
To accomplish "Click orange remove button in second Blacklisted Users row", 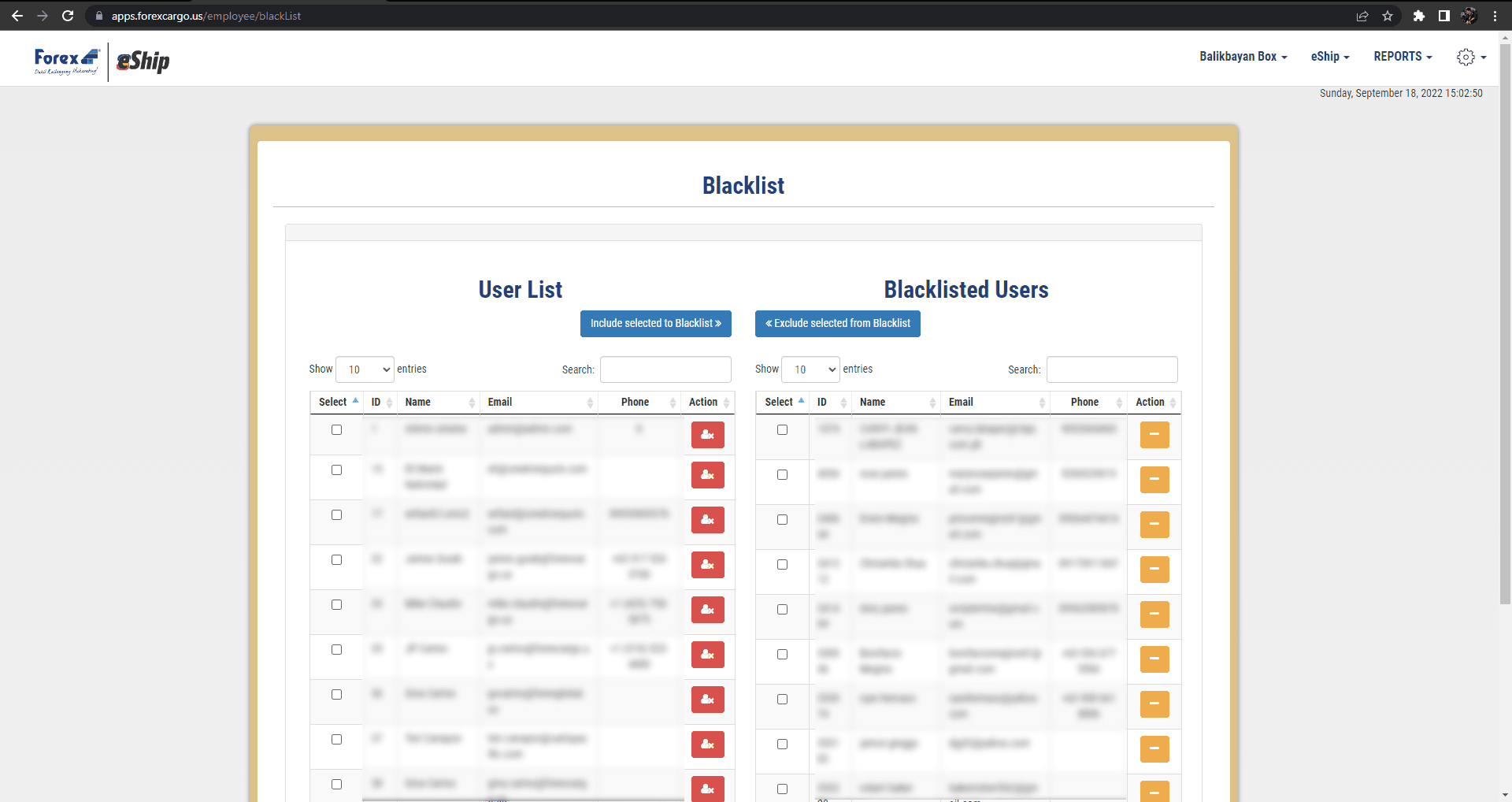I will [1154, 480].
